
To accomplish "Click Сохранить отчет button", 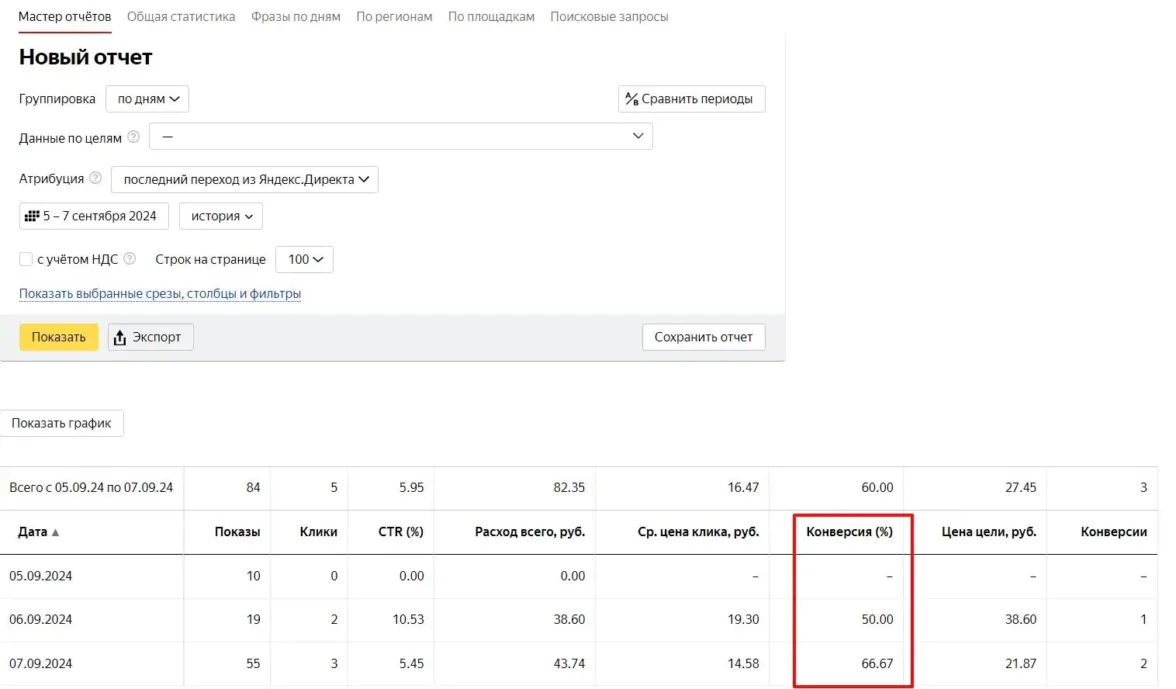I will coord(703,337).
